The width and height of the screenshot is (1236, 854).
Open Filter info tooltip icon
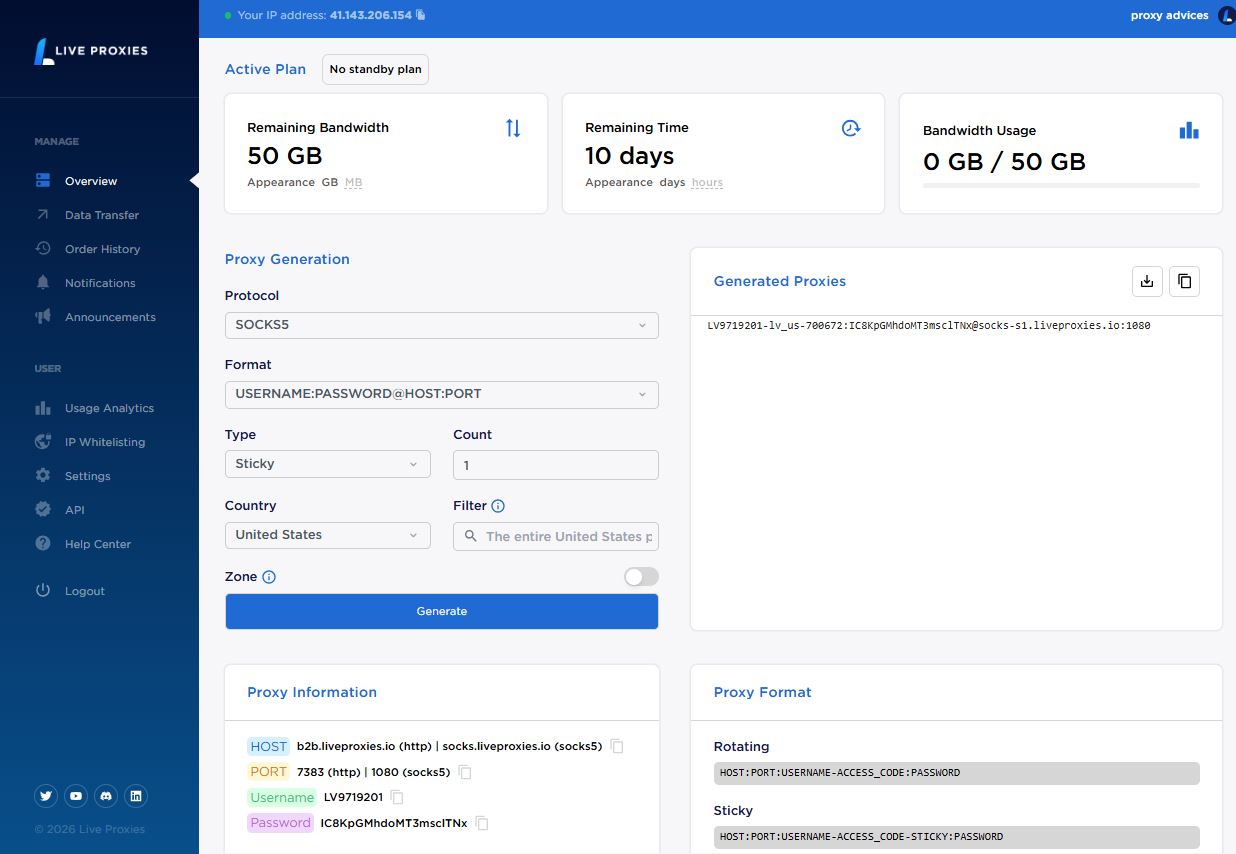(x=498, y=506)
